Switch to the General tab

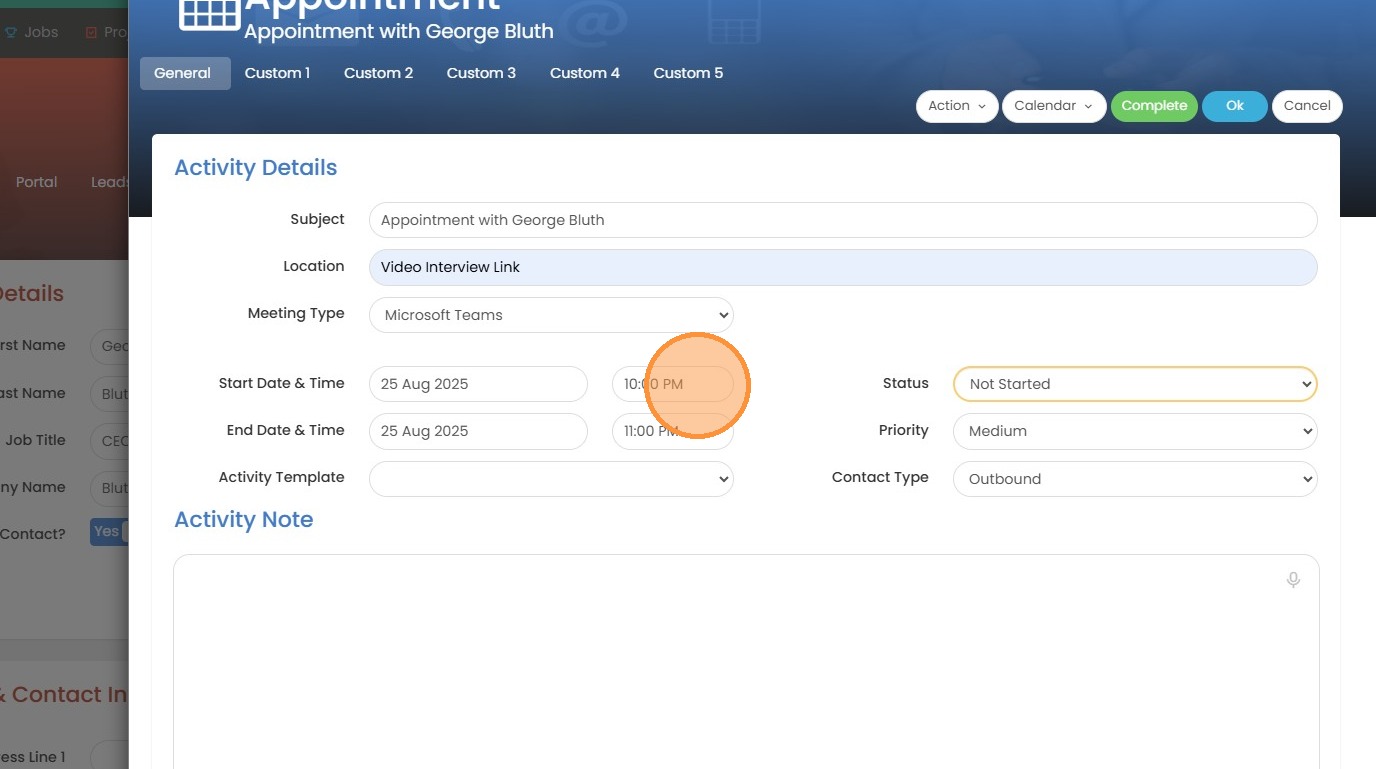pos(183,73)
